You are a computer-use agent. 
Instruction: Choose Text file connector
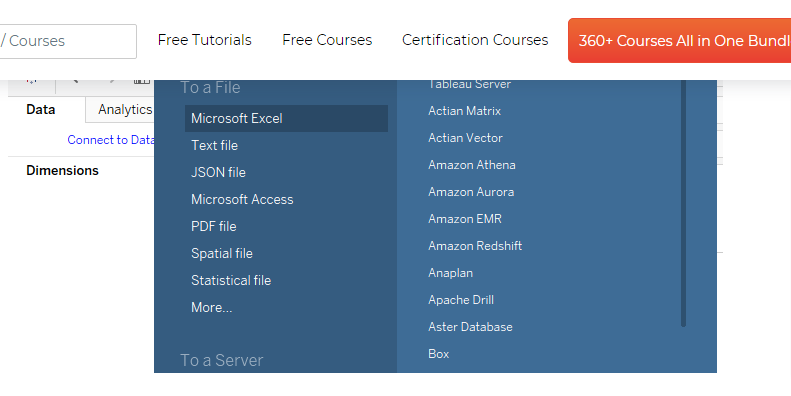pyautogui.click(x=214, y=145)
